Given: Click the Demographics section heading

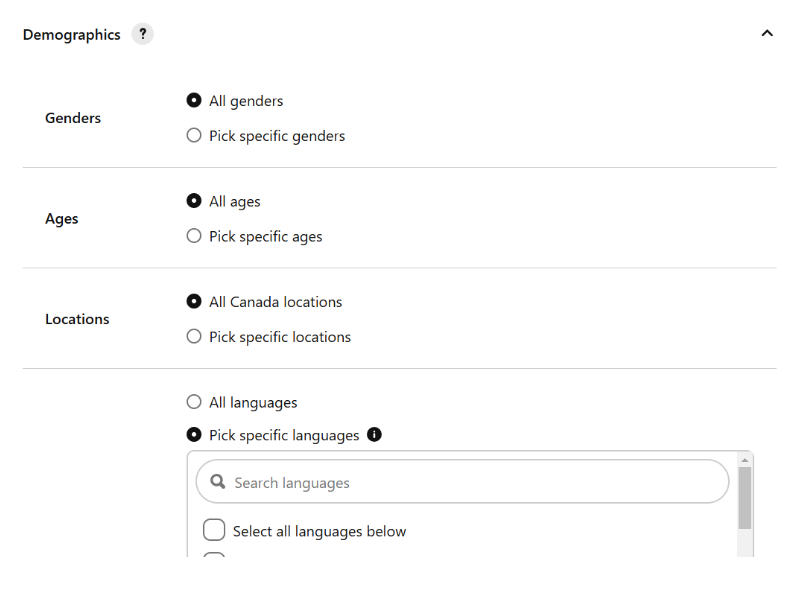Looking at the screenshot, I should [72, 35].
